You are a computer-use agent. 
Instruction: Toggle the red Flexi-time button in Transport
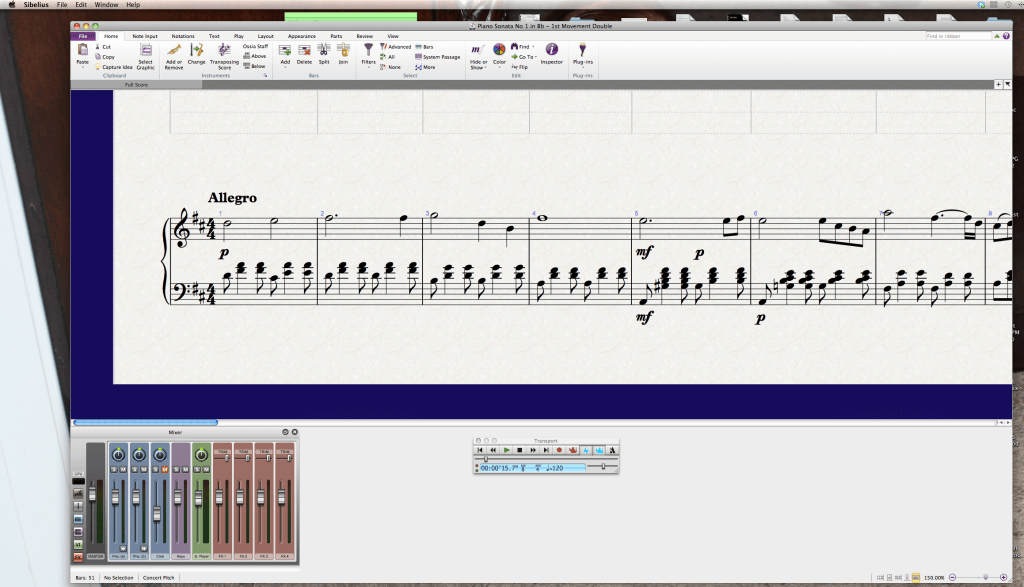573,450
